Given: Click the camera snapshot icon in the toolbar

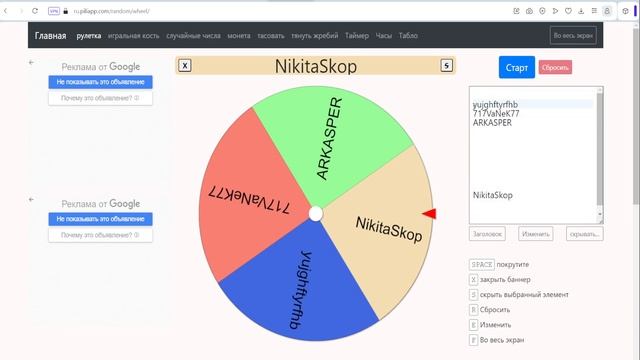Looking at the screenshot, I should (x=529, y=11).
